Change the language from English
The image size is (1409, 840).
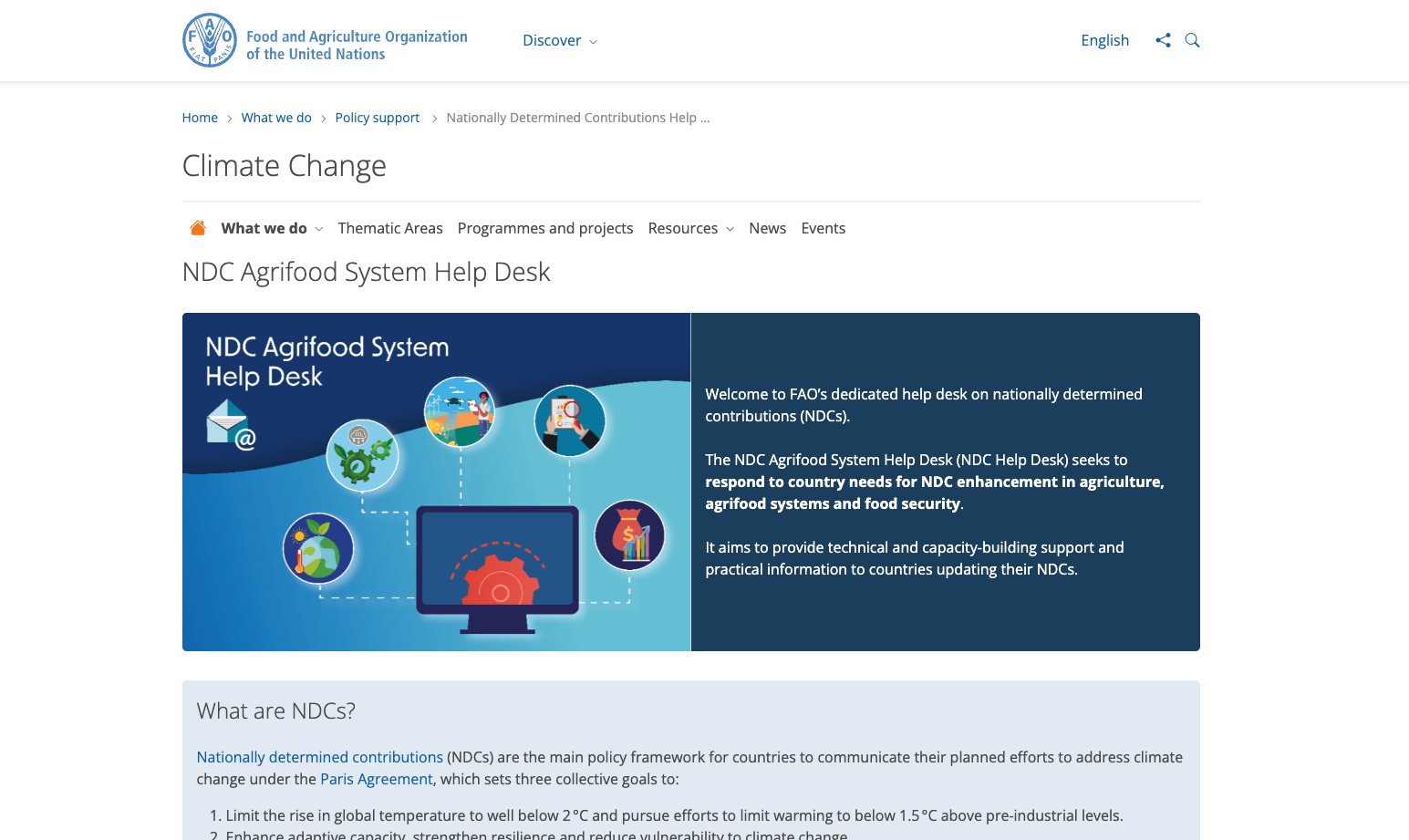1104,40
